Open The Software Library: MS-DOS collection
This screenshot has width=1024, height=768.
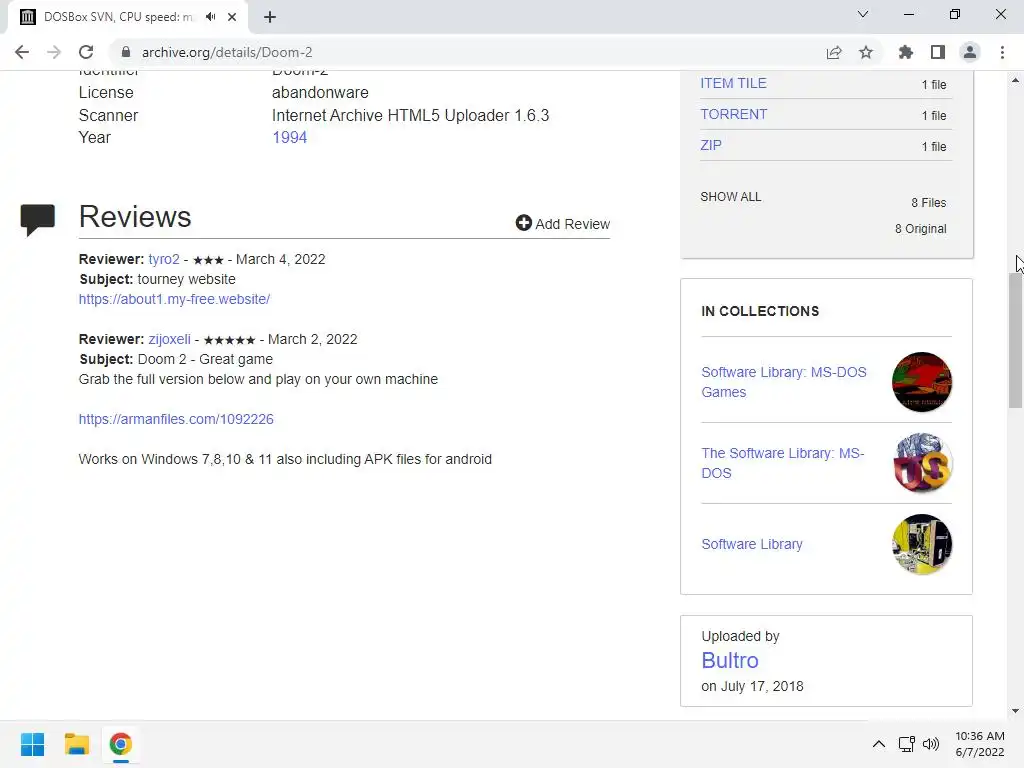(782, 463)
